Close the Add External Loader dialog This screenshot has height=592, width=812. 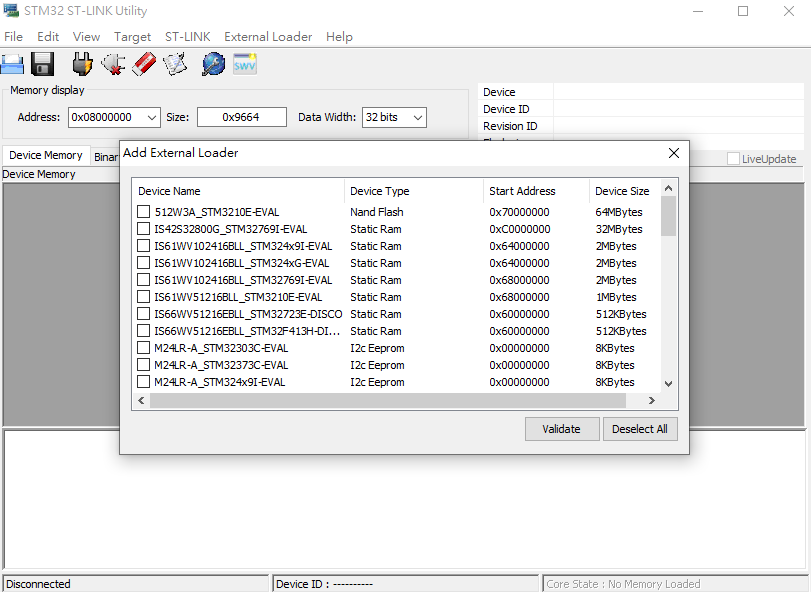tap(674, 153)
